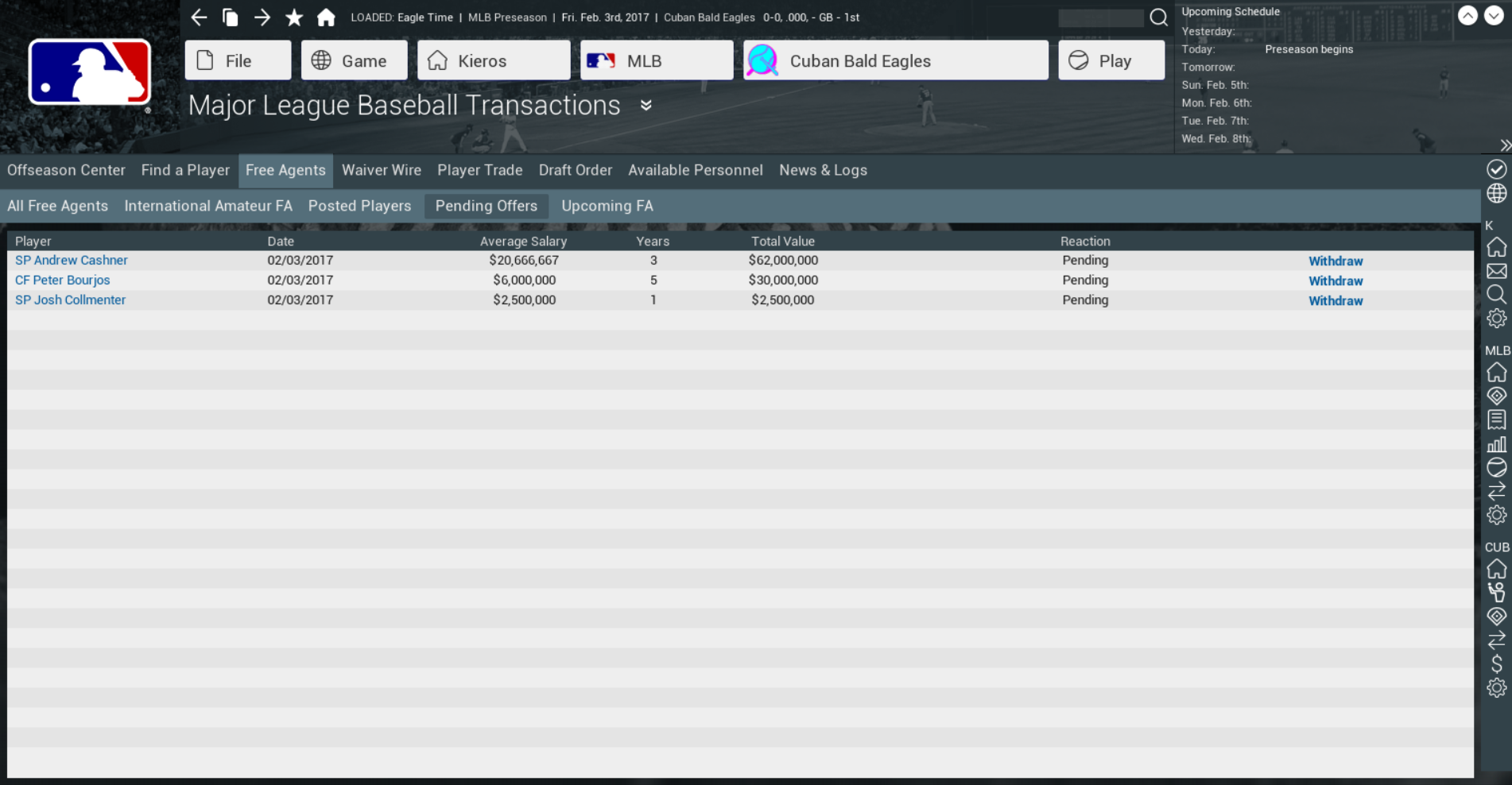Open the Game menu
The image size is (1512, 785).
(x=354, y=60)
